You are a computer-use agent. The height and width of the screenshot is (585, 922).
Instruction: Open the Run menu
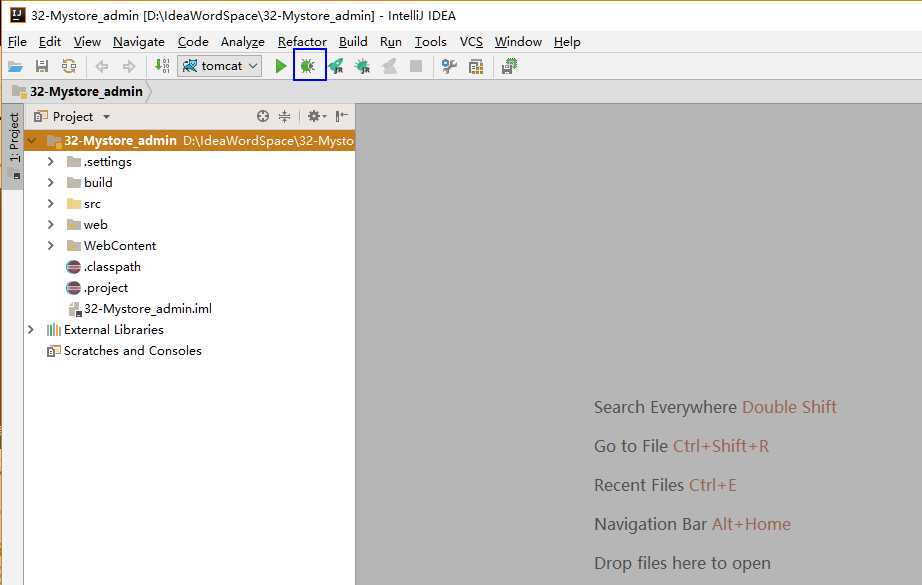pyautogui.click(x=391, y=42)
